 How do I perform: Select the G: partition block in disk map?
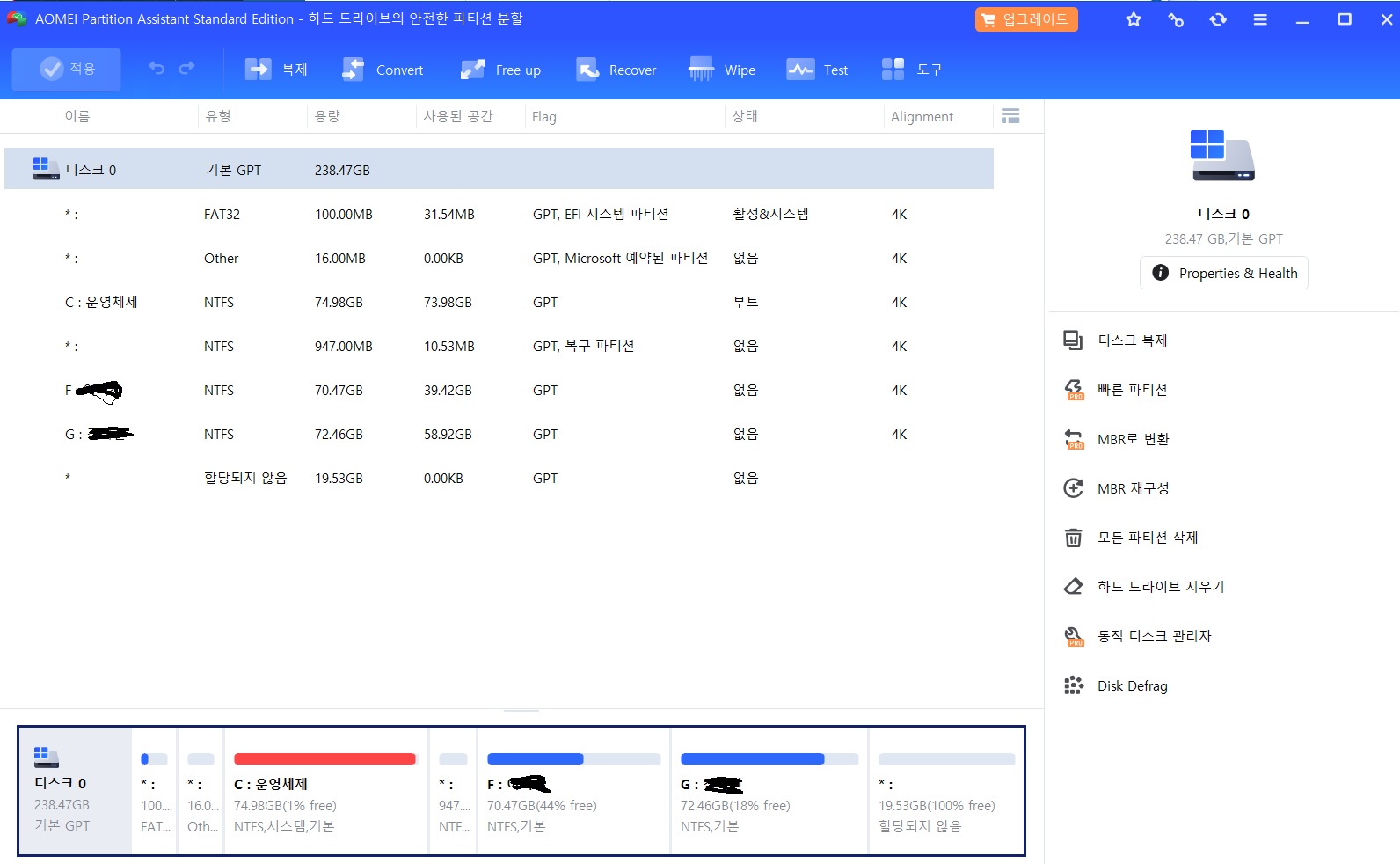click(769, 790)
